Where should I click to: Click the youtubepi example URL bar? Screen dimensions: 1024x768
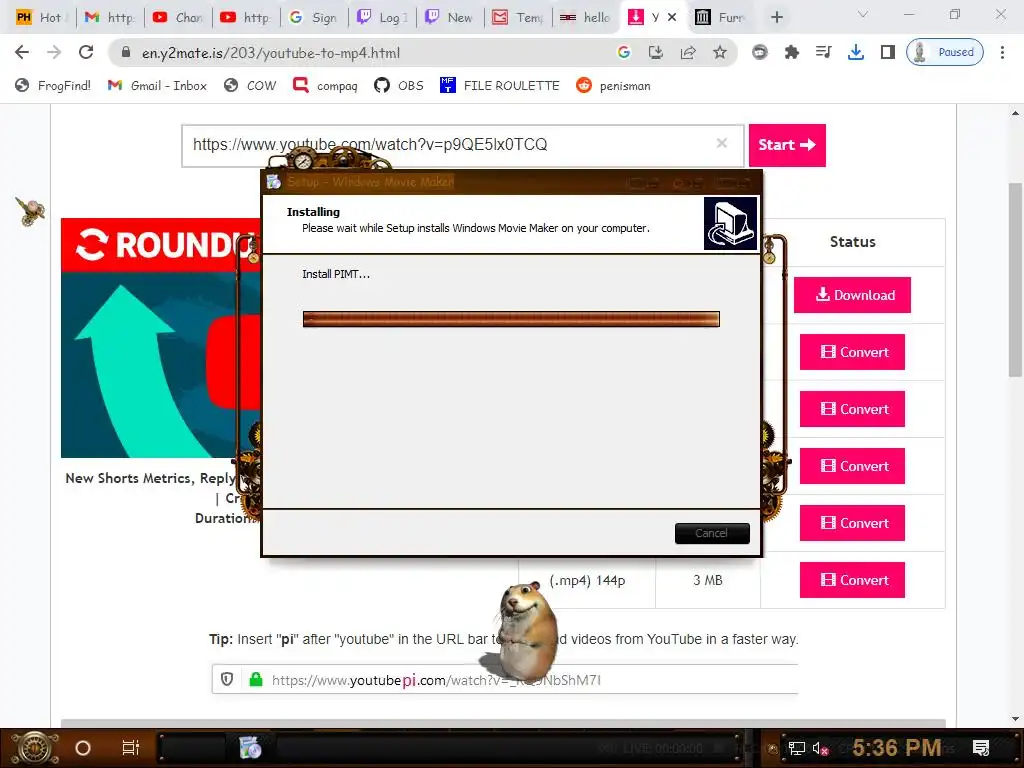pos(504,680)
